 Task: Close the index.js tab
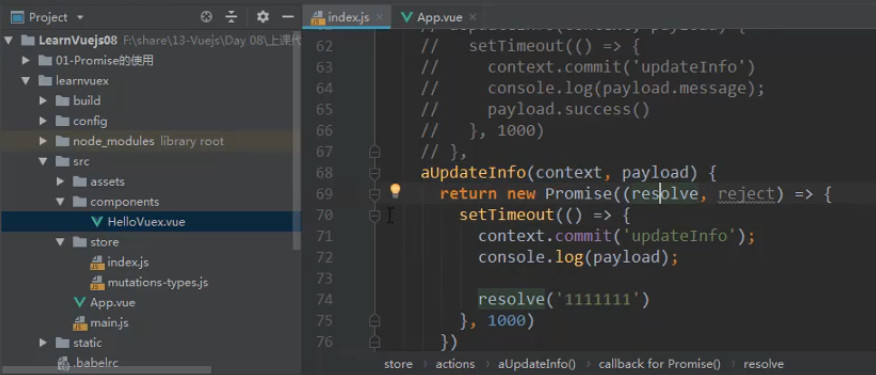(x=380, y=17)
